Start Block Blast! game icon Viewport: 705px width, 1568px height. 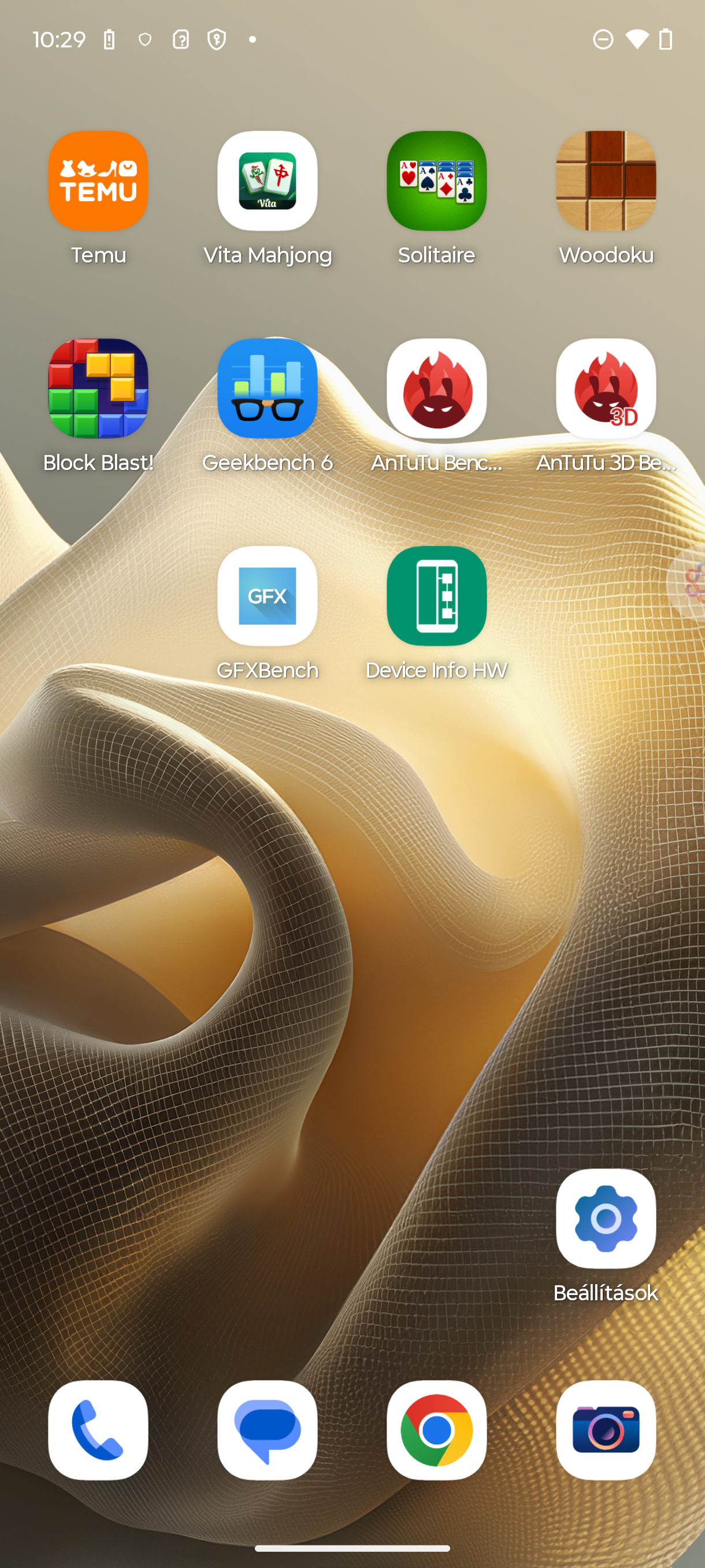click(98, 389)
